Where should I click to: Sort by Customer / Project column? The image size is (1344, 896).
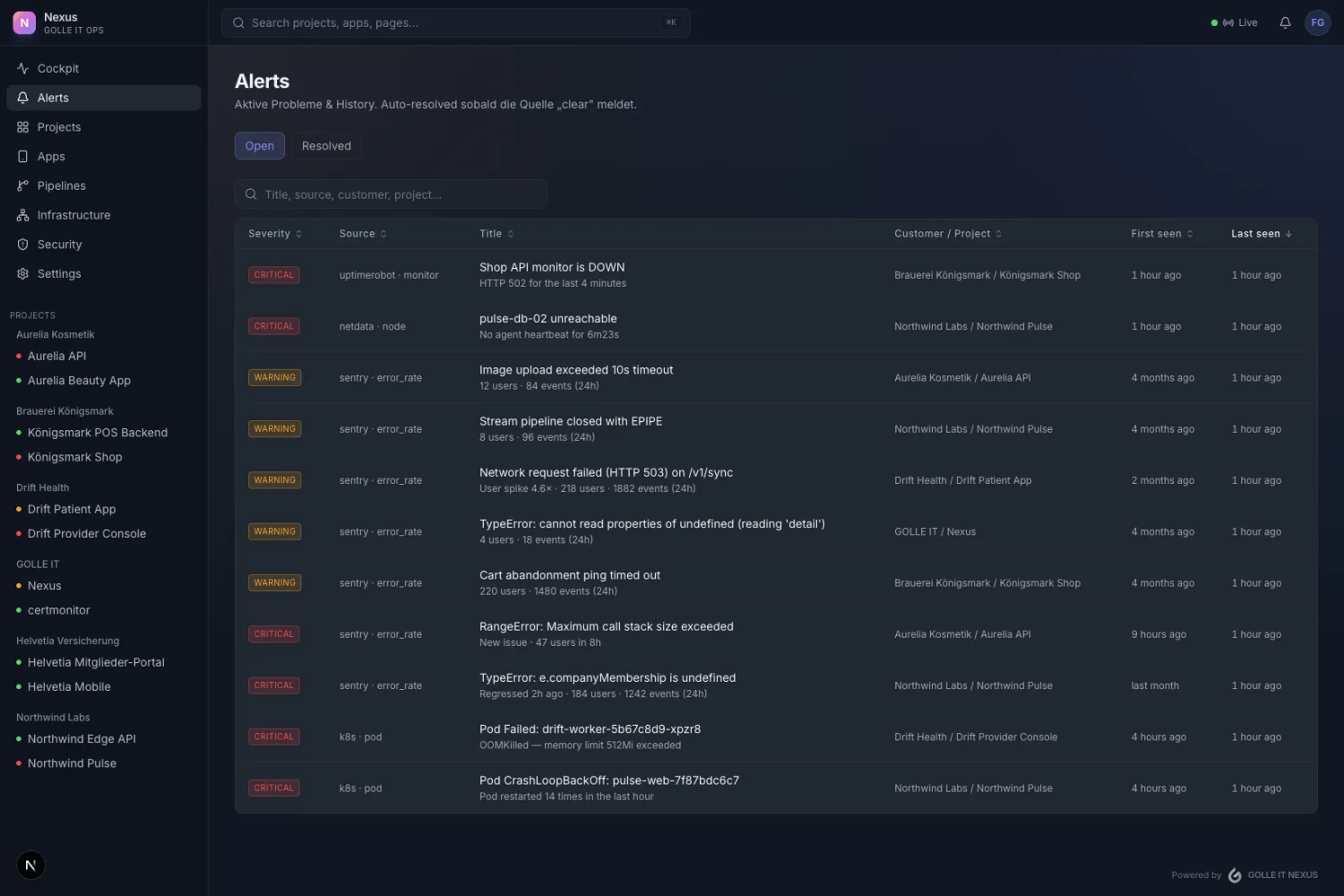click(948, 234)
